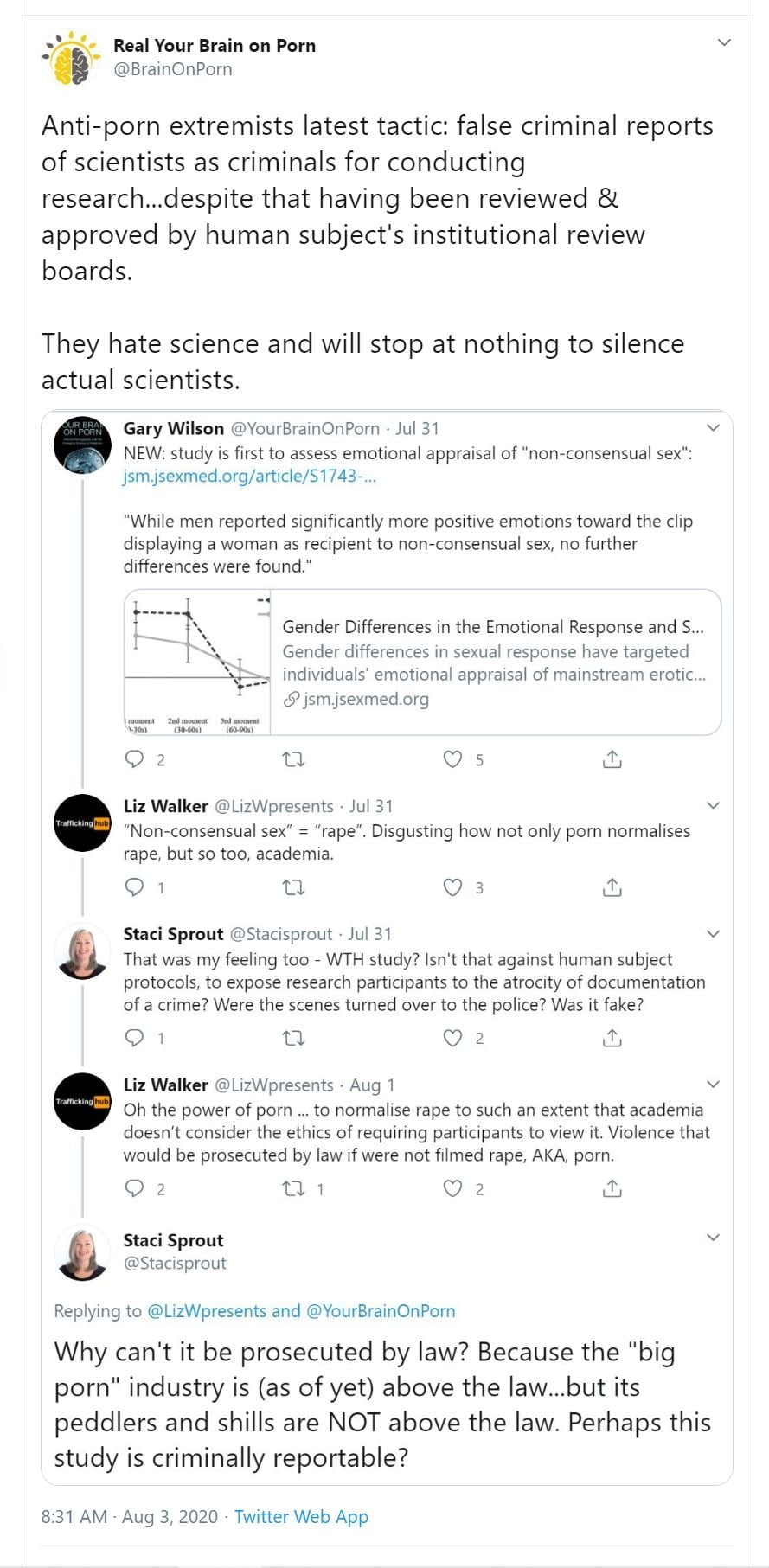Click the Twitter Web App link
Image resolution: width=769 pixels, height=1568 pixels.
point(301,1516)
